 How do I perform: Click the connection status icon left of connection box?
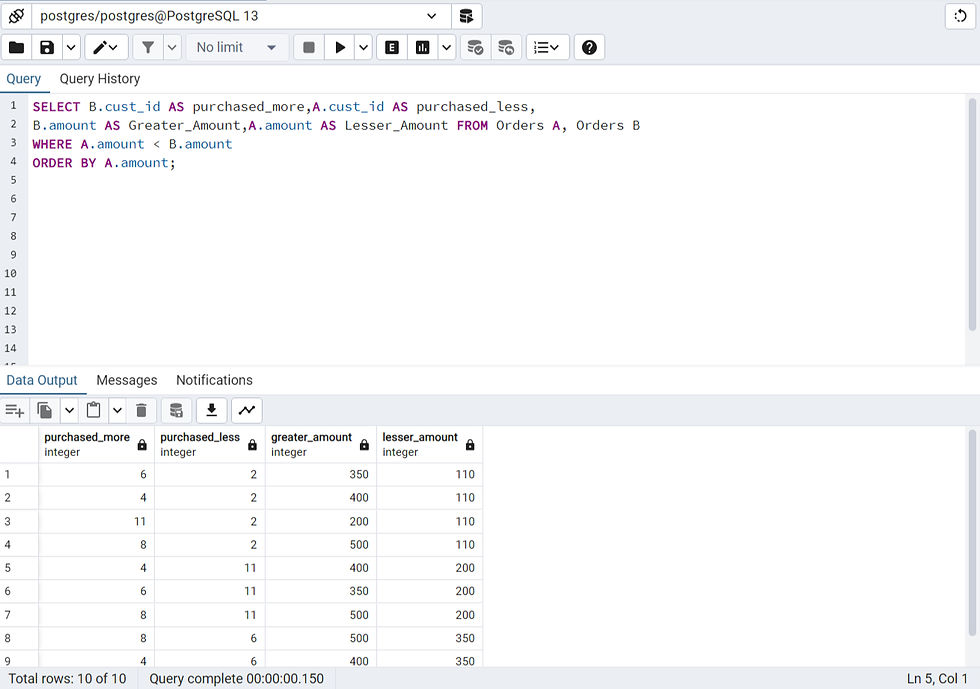[x=16, y=16]
